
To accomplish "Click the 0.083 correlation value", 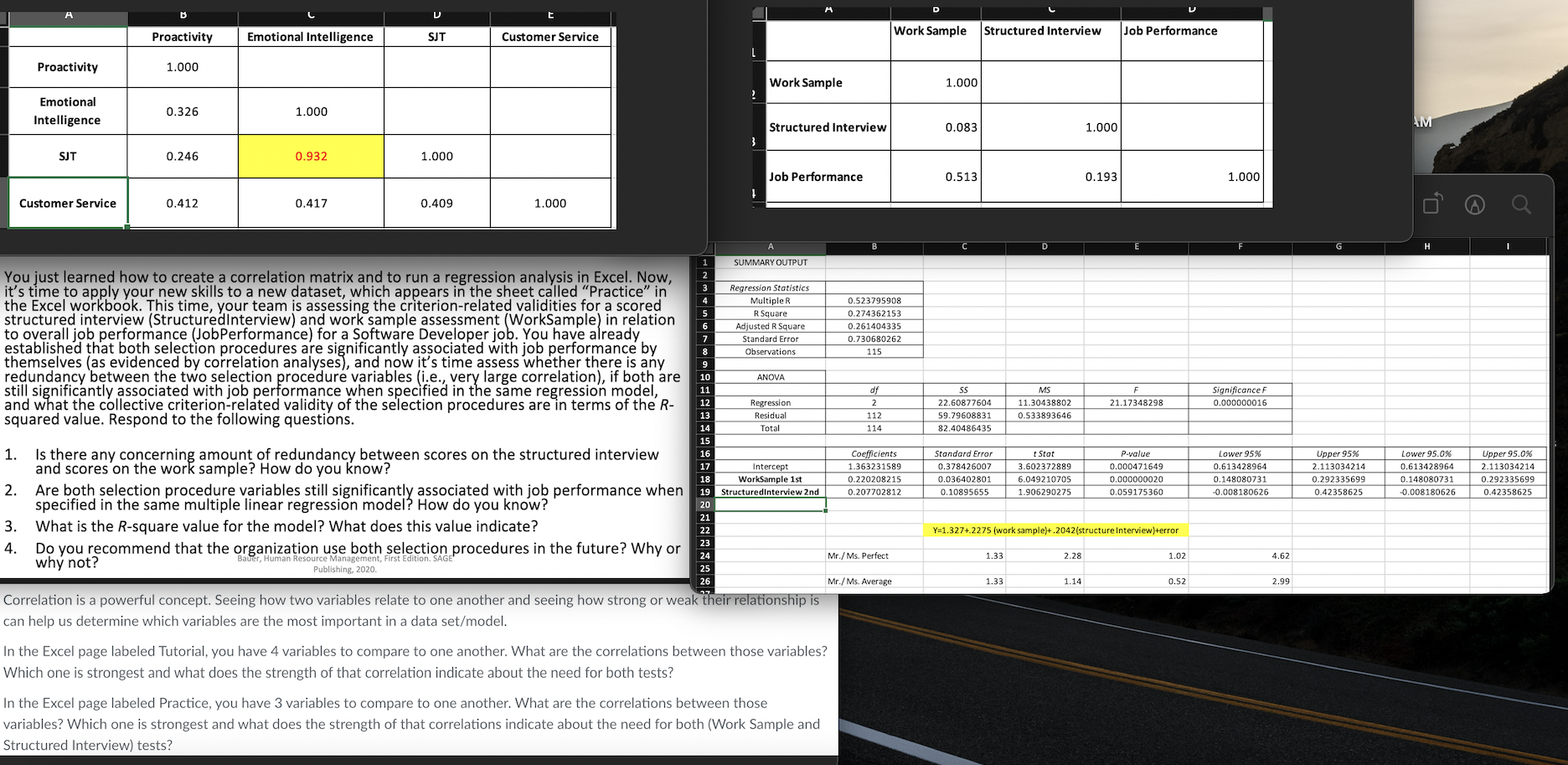I will pos(961,127).
